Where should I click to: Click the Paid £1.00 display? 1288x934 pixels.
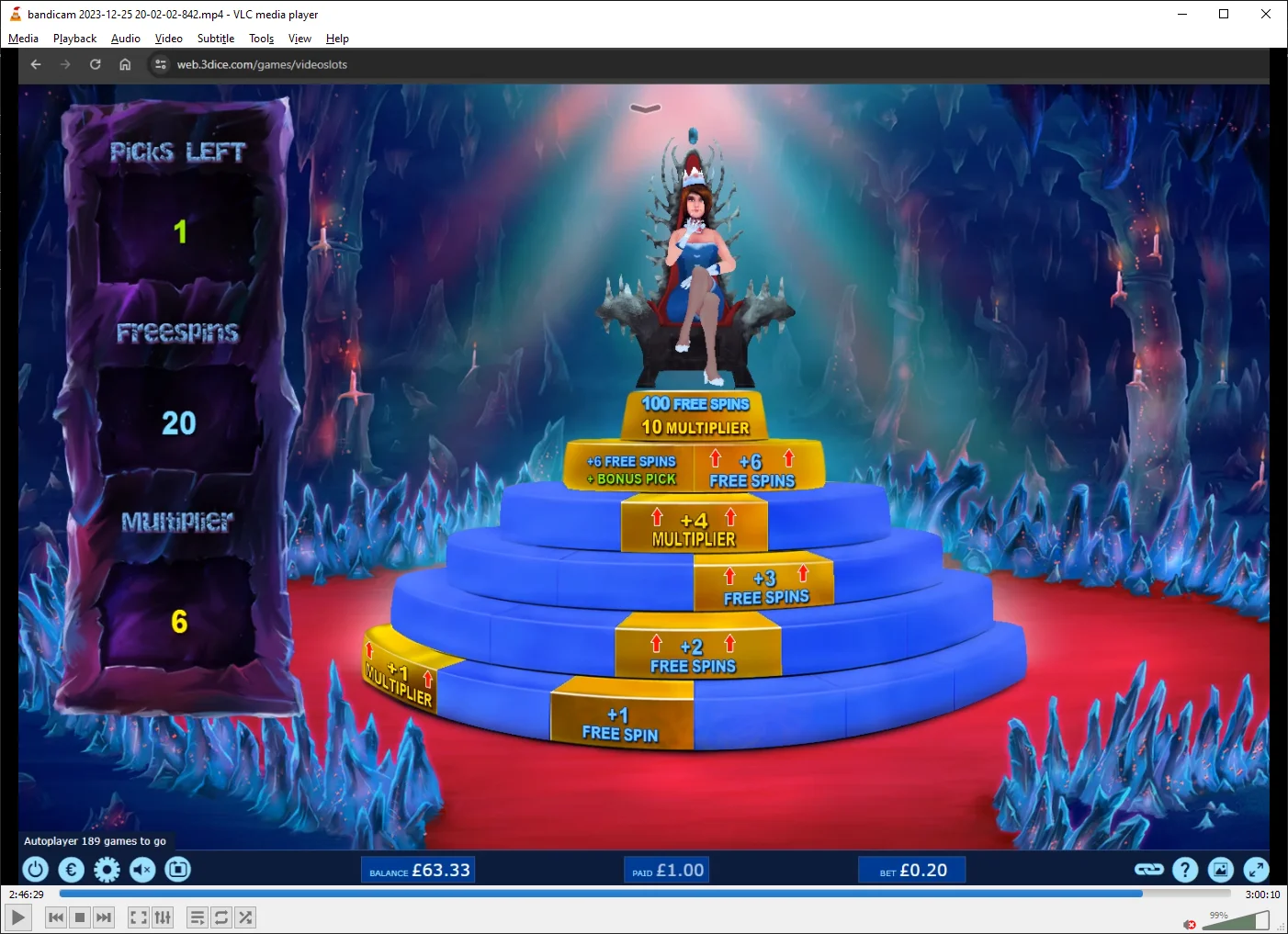coord(668,870)
